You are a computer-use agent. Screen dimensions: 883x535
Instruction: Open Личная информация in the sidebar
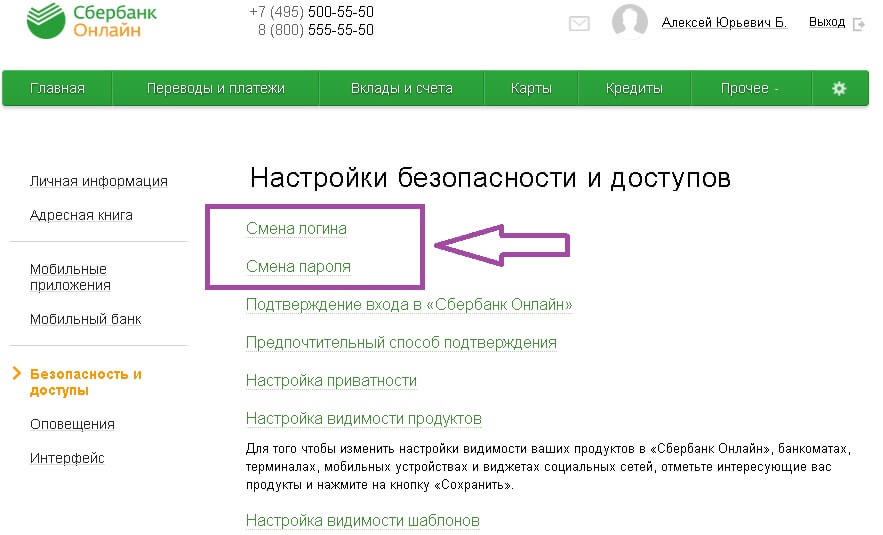(x=99, y=181)
